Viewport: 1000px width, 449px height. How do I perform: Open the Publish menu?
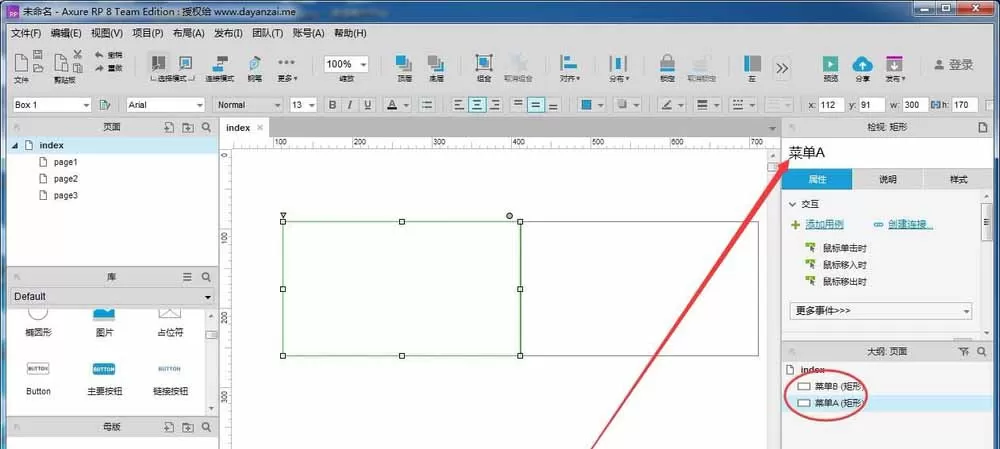(x=228, y=33)
